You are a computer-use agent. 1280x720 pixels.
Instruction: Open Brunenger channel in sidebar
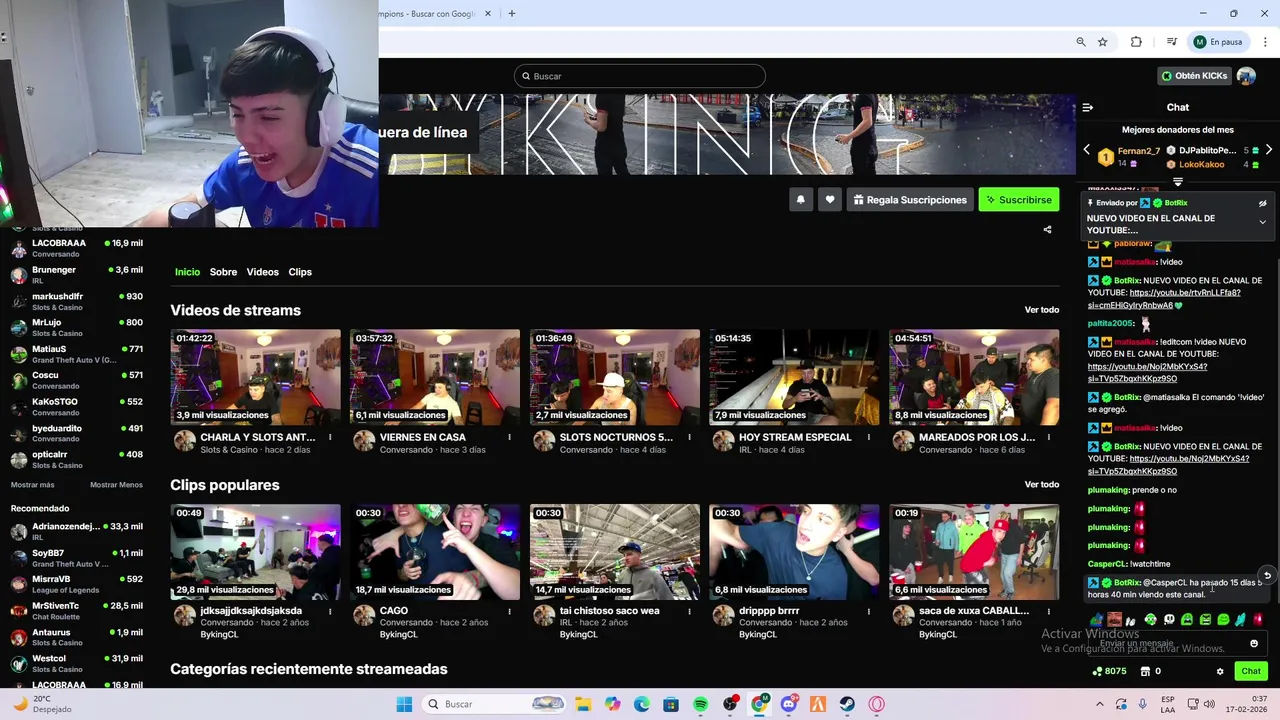coord(76,275)
